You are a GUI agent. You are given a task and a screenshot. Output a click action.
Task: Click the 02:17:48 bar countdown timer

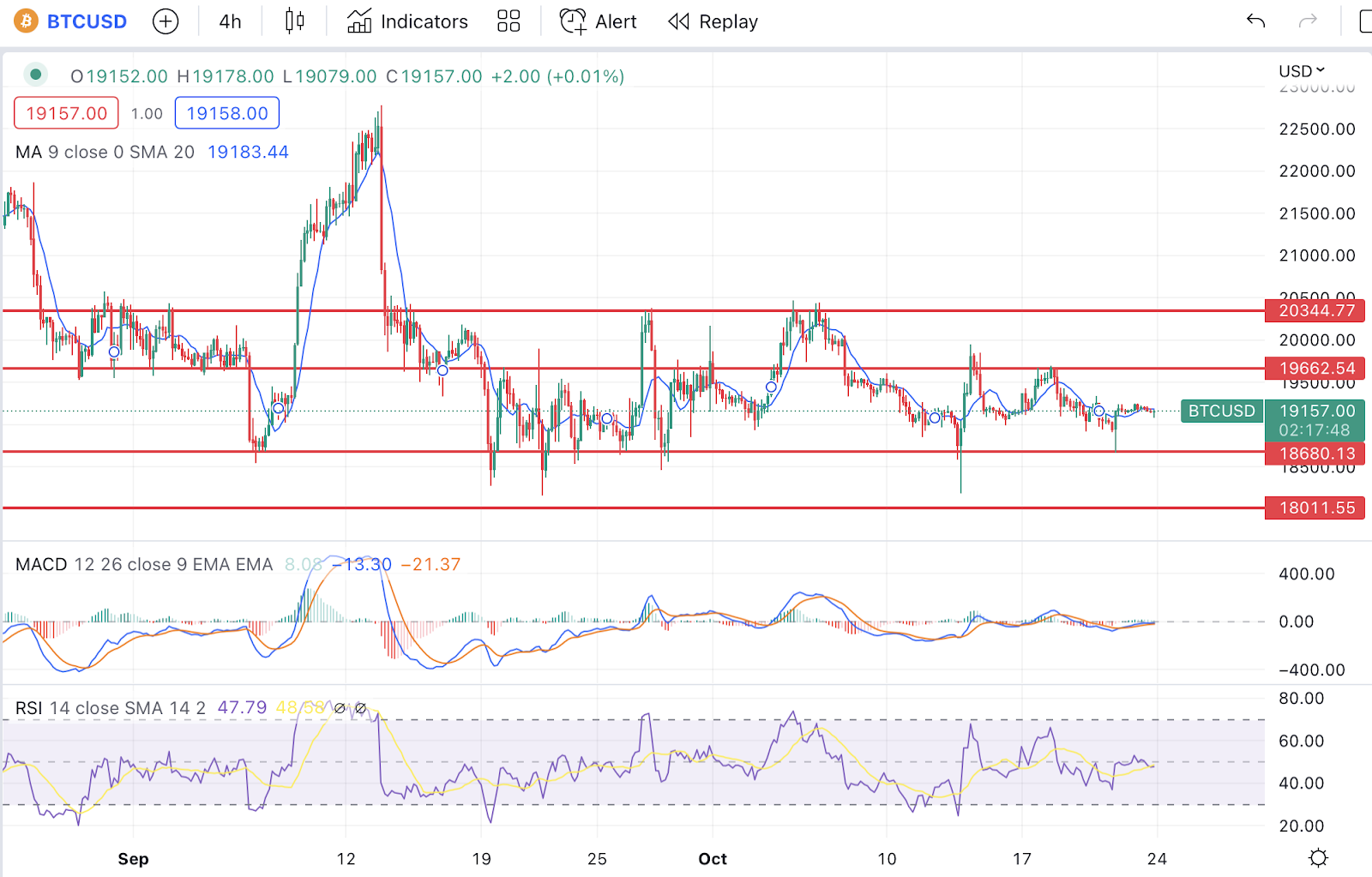[1315, 430]
